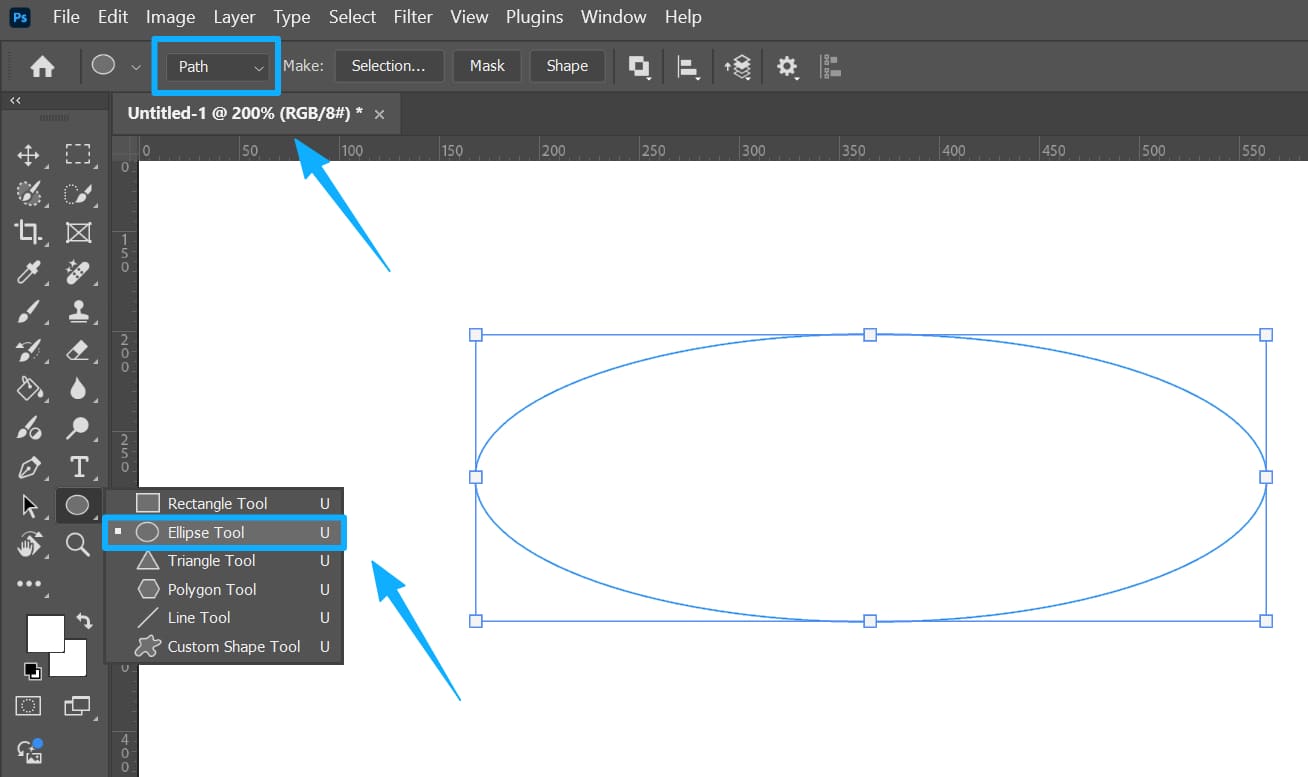Click the Mask button
This screenshot has width=1308, height=777.
(x=487, y=66)
